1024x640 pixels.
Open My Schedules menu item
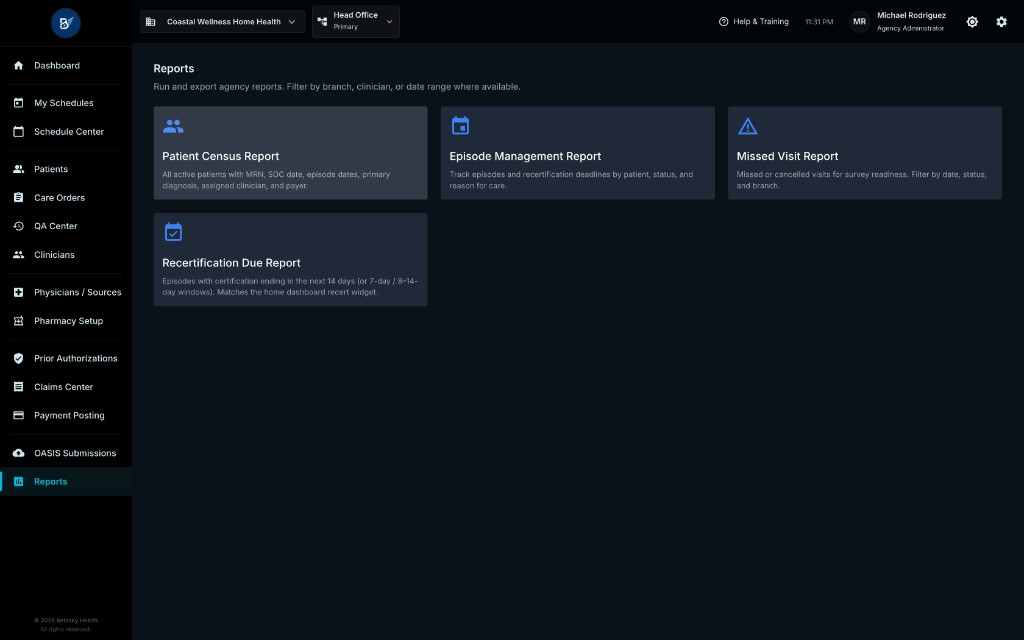65,103
